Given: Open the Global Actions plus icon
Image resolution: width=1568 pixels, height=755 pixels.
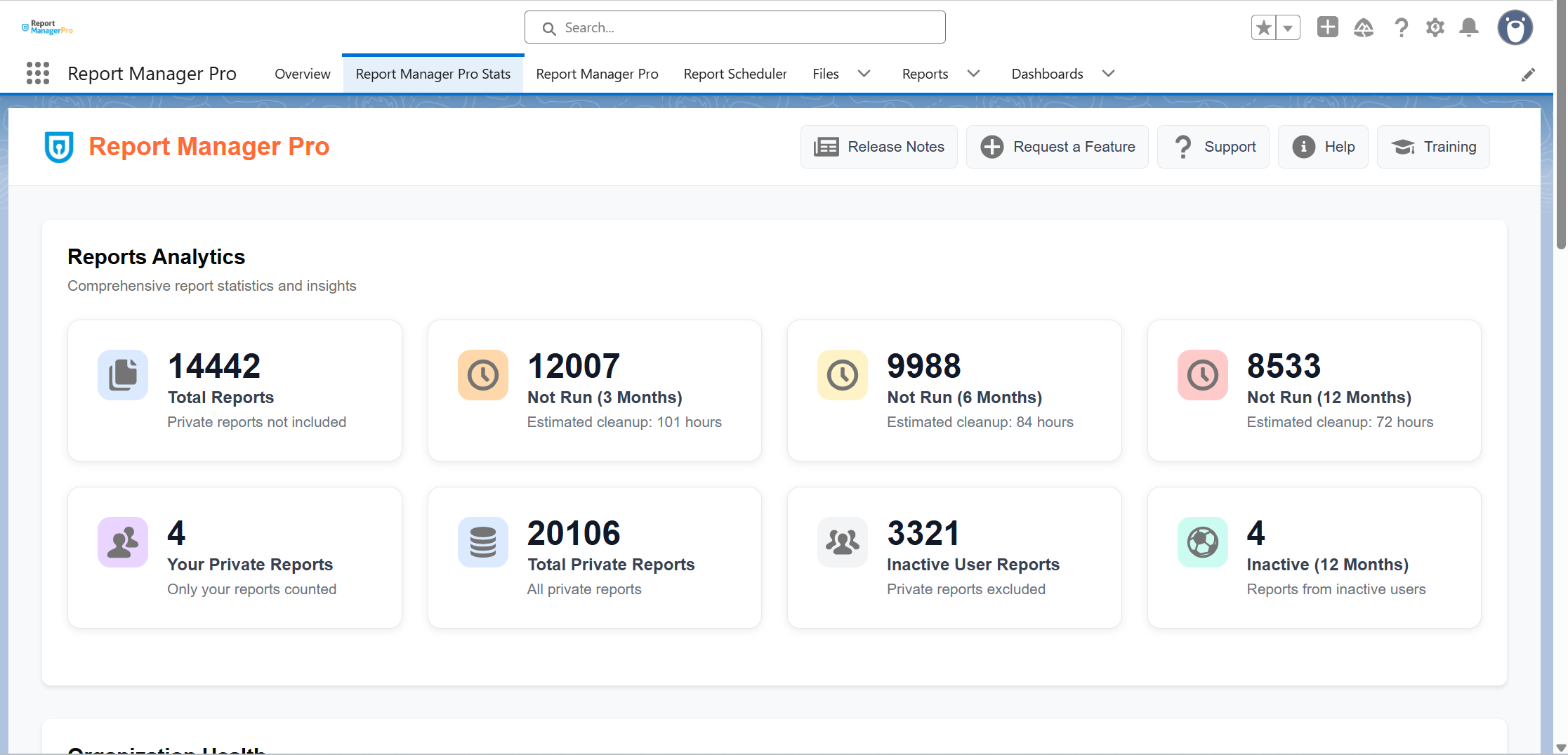Looking at the screenshot, I should tap(1328, 27).
